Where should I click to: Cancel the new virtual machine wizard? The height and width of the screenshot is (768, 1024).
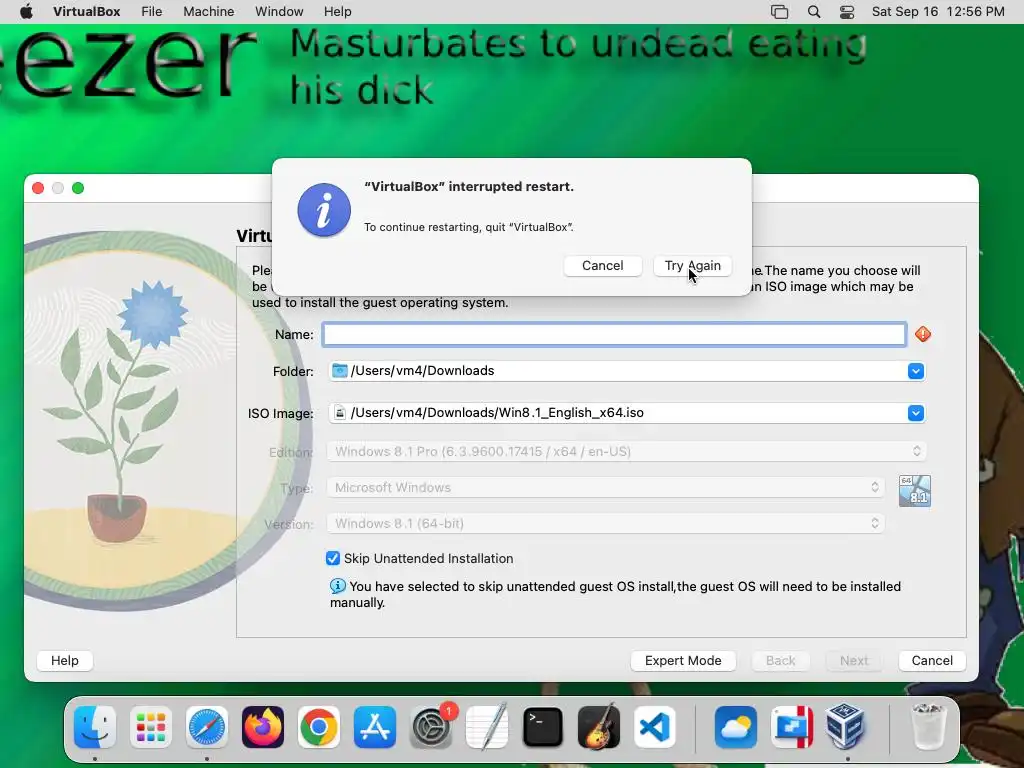[932, 660]
